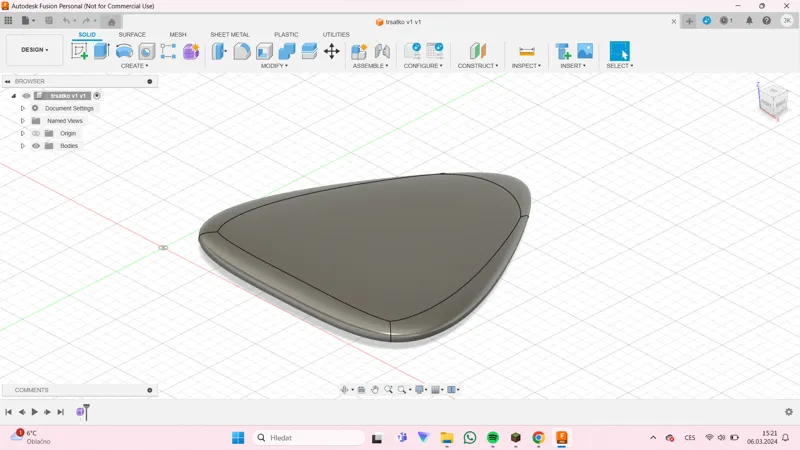Select the Extrude tool
Image resolution: width=800 pixels, height=450 pixels.
coord(102,51)
